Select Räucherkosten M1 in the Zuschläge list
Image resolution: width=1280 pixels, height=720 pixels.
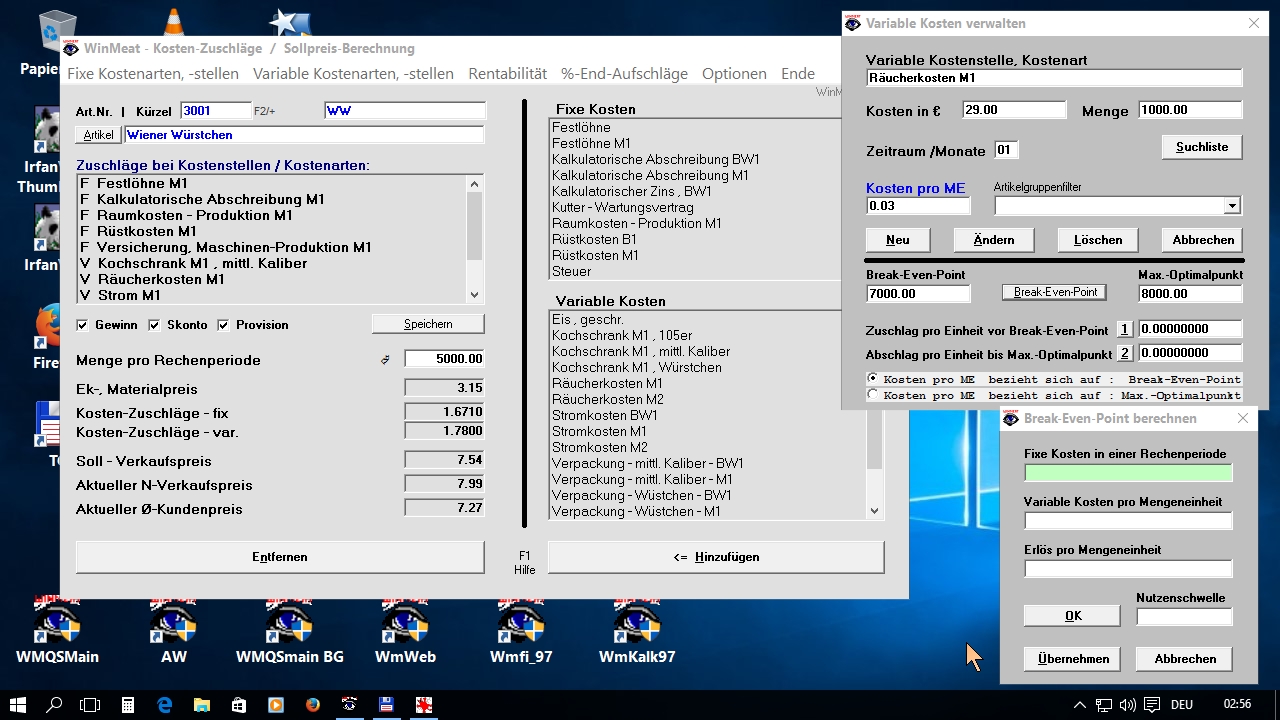pos(160,279)
